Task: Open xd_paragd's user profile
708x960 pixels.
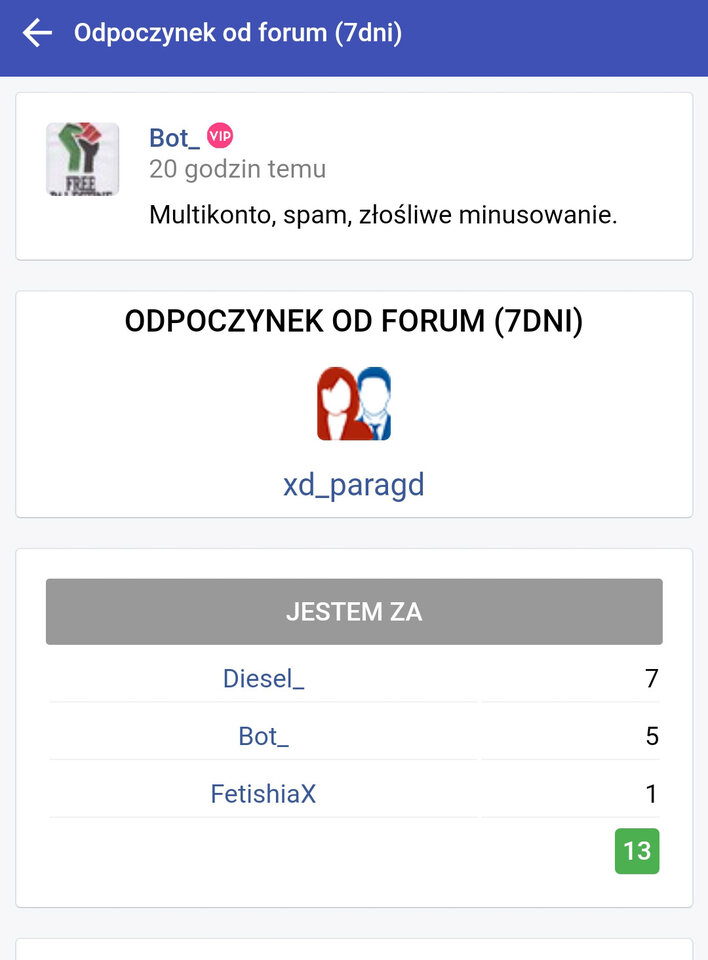Action: pyautogui.click(x=354, y=485)
